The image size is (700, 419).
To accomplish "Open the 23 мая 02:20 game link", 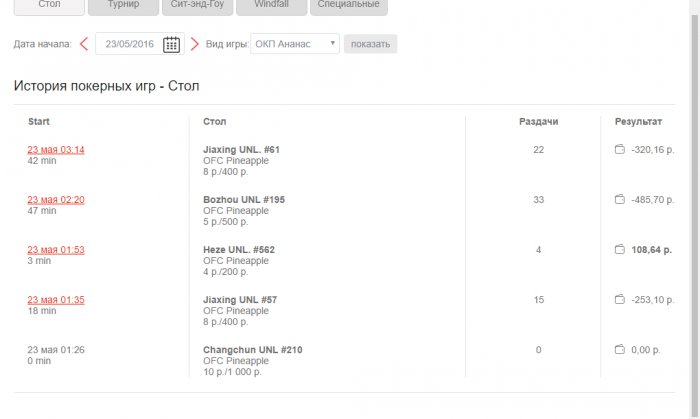I will (x=56, y=200).
